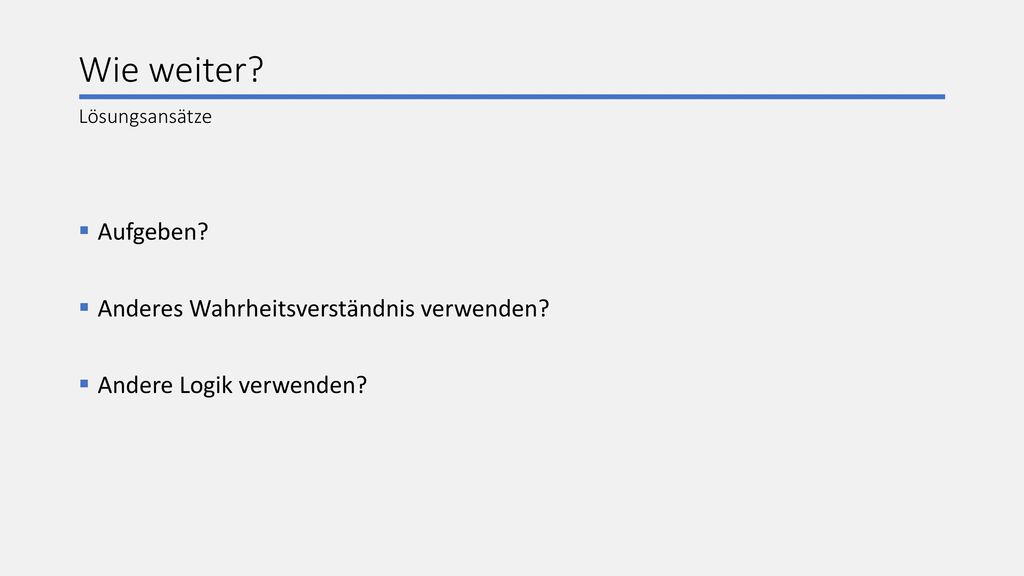Click the blue bullet before Andere Logik

(84, 383)
